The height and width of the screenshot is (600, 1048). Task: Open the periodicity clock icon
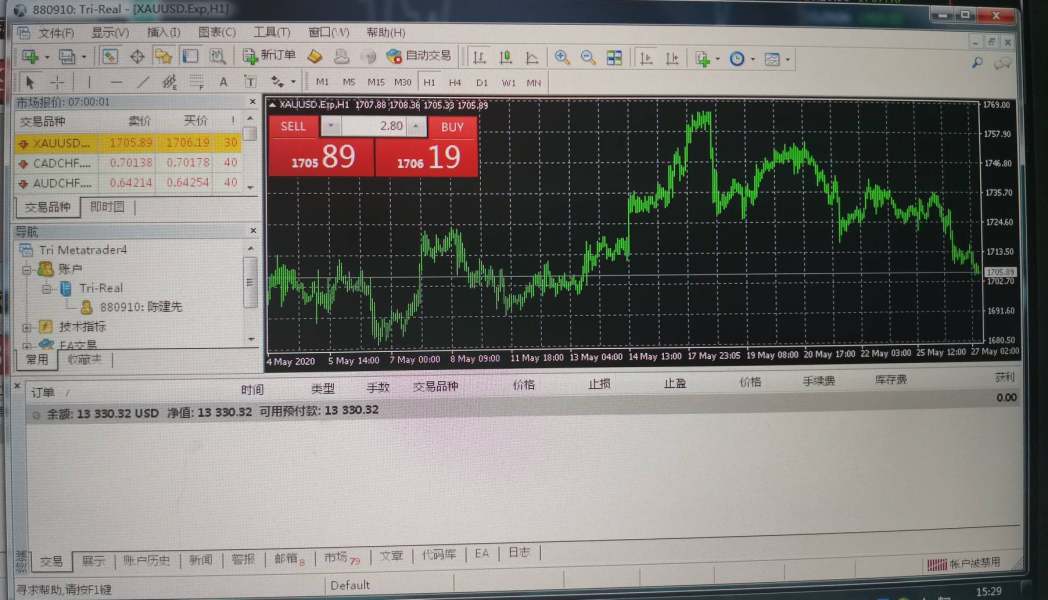[x=737, y=59]
